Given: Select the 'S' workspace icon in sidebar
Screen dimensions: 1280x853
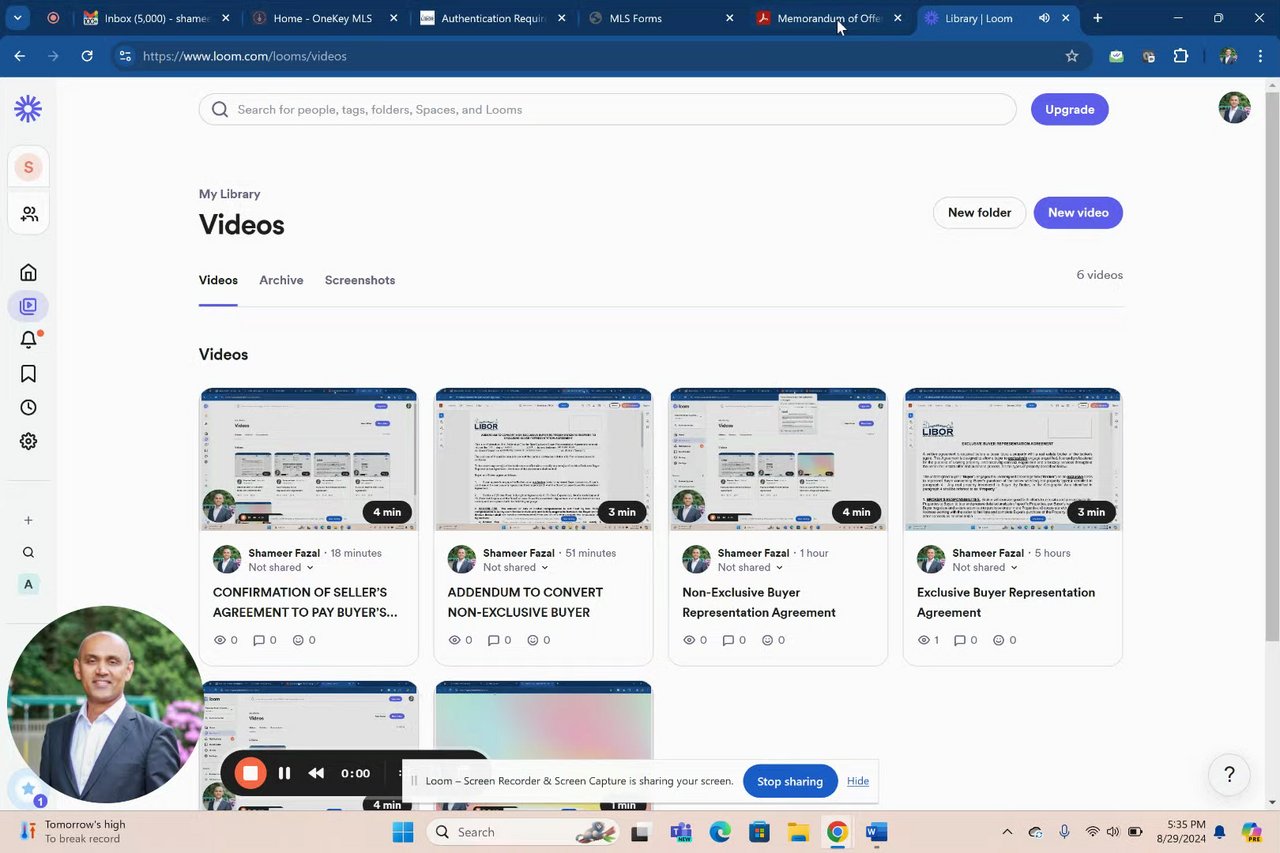Looking at the screenshot, I should [28, 167].
